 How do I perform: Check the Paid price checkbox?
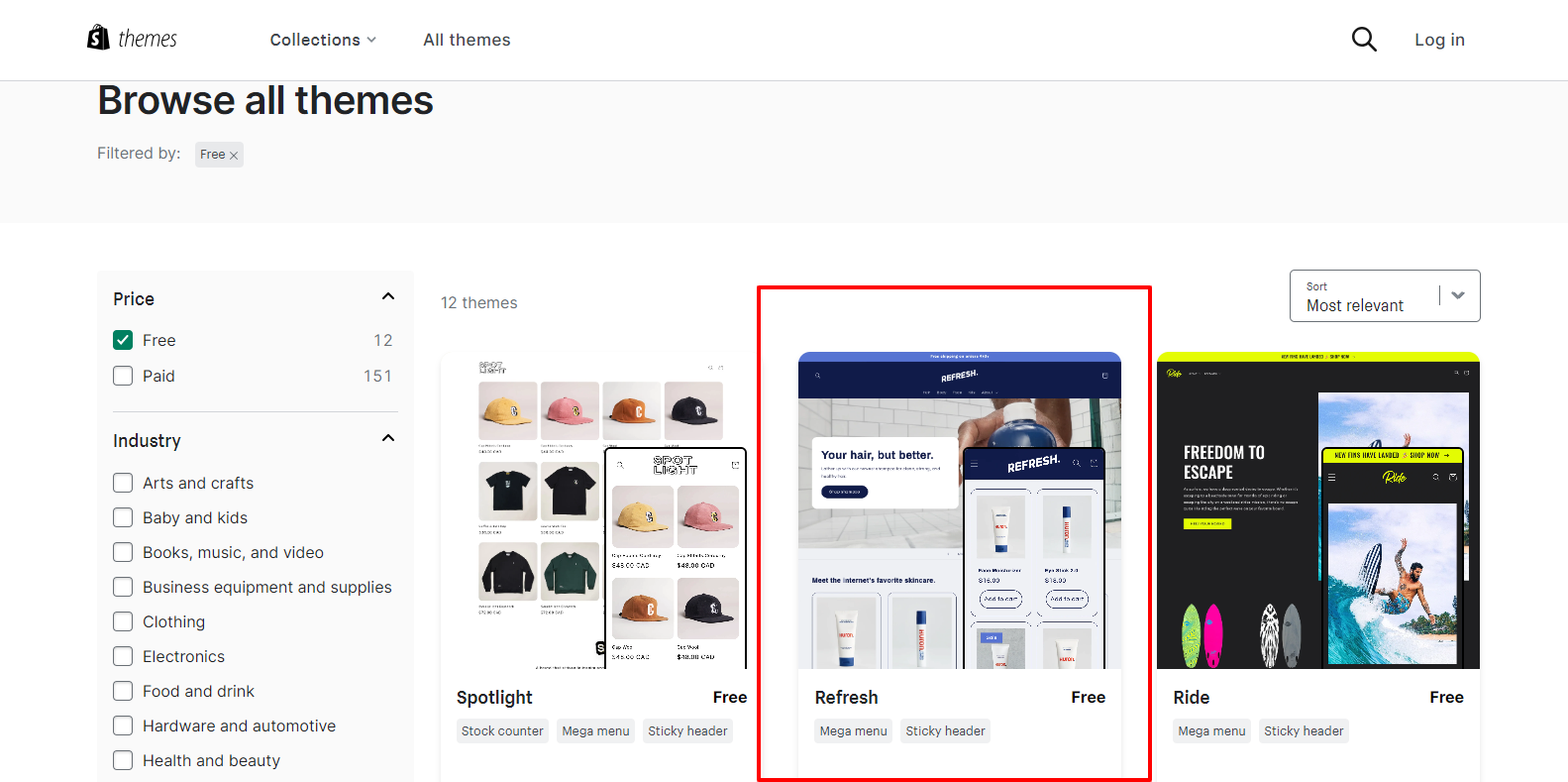[123, 376]
